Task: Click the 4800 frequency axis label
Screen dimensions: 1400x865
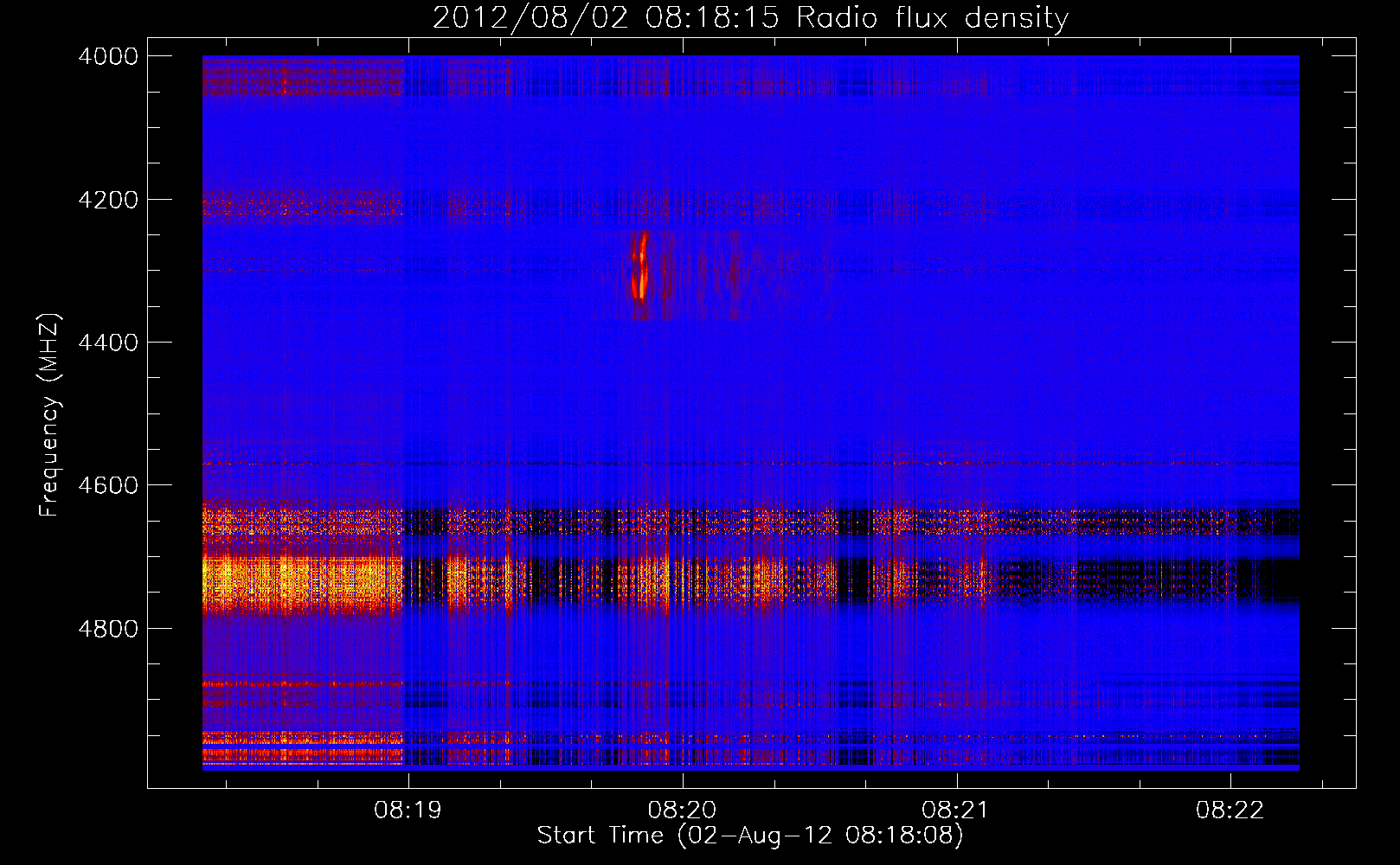Action: (108, 629)
